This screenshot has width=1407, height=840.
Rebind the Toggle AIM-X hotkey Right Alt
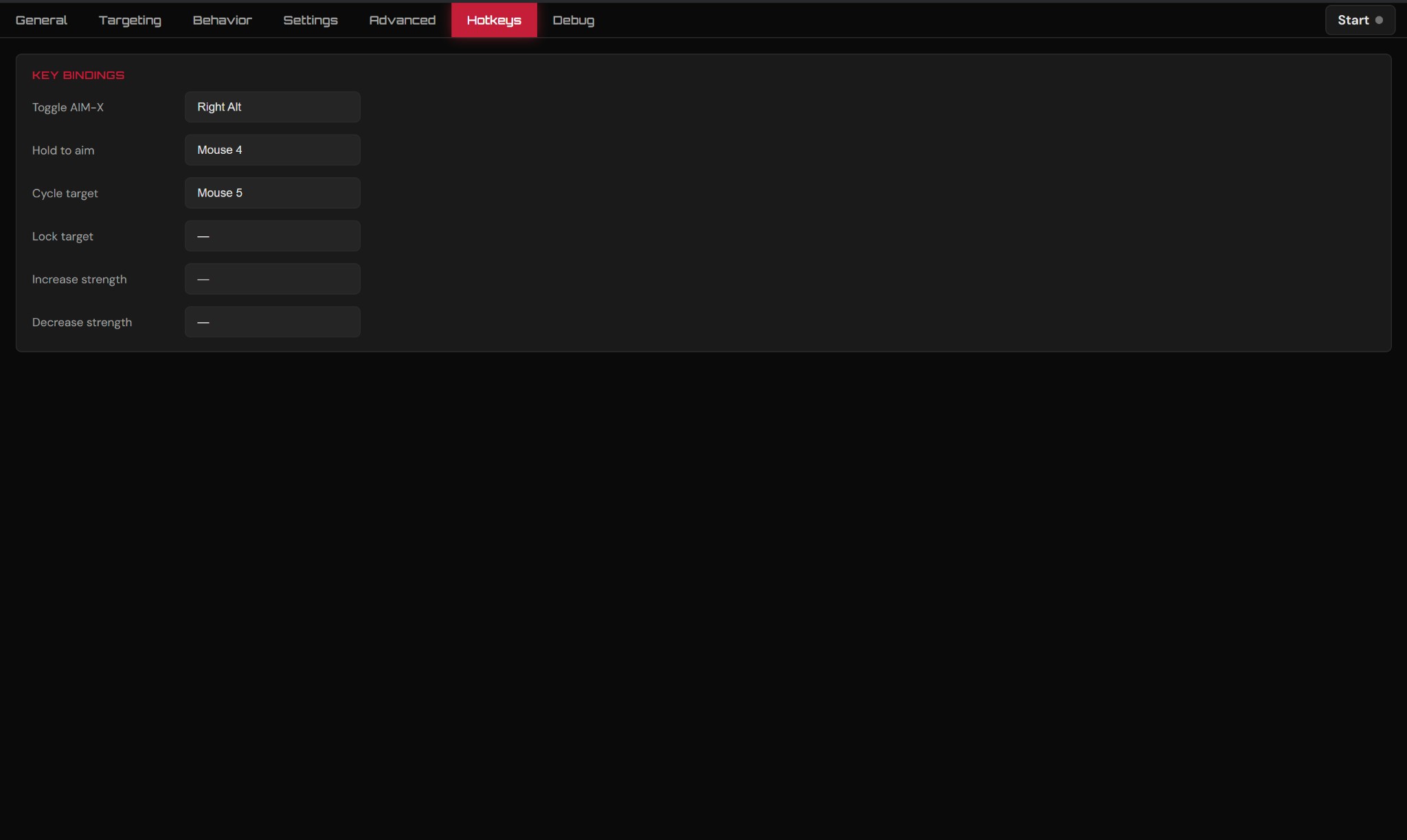pyautogui.click(x=272, y=106)
